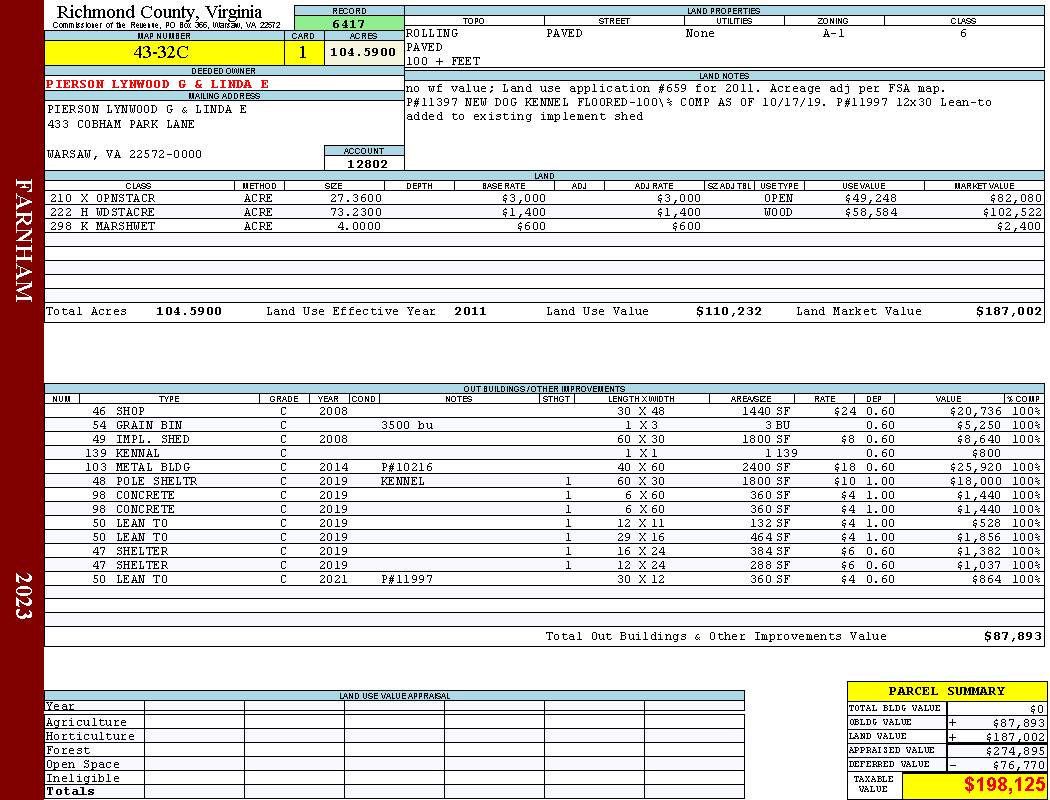Click use value $58,584
This screenshot has height=800, width=1050.
(x=871, y=212)
